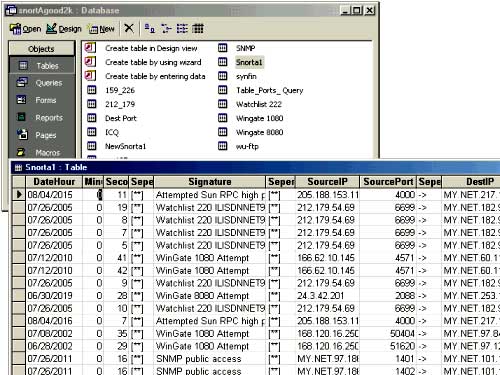Click the New button in Database toolbar
The image size is (500, 375).
tap(101, 29)
